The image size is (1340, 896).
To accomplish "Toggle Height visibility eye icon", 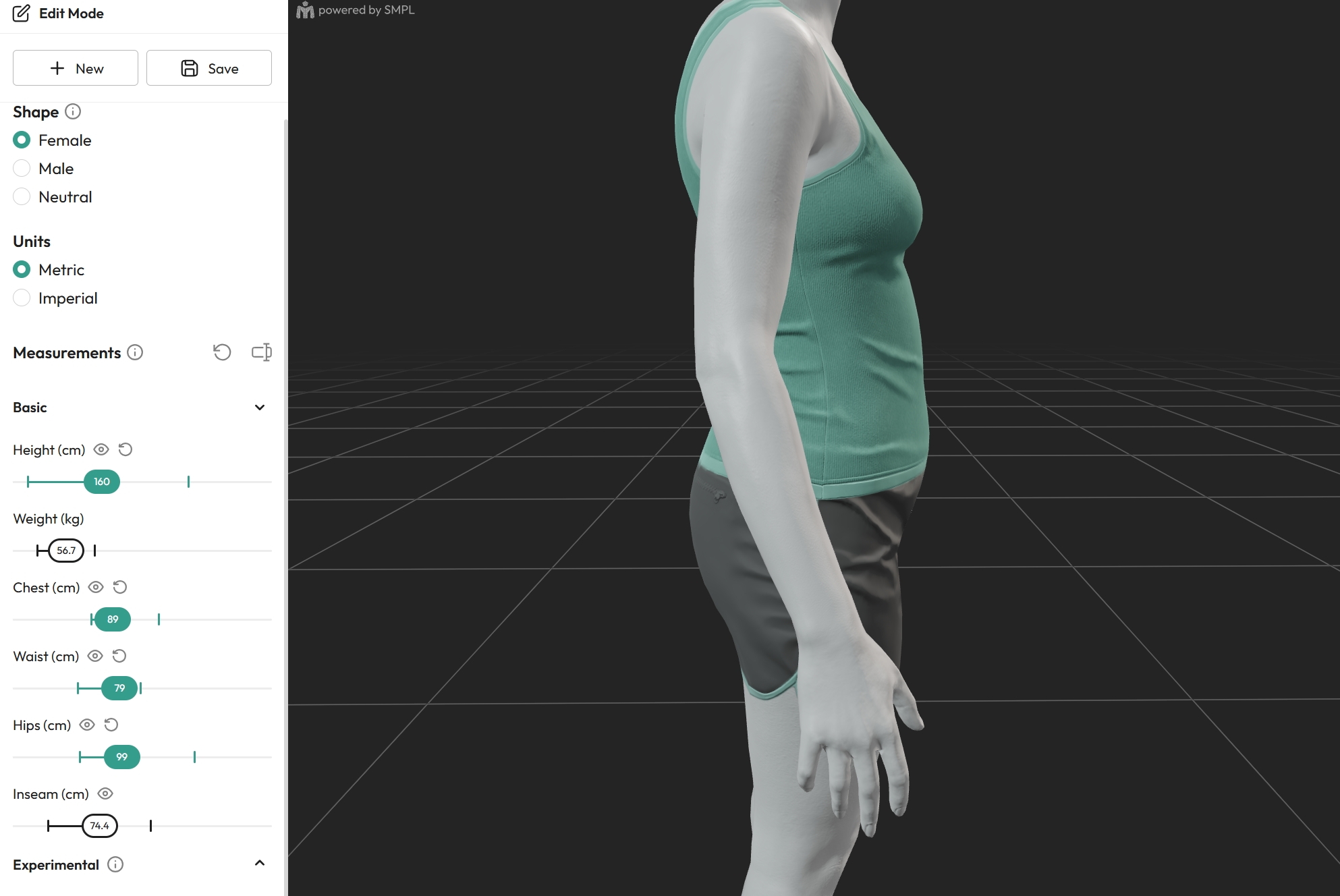I will coord(101,449).
